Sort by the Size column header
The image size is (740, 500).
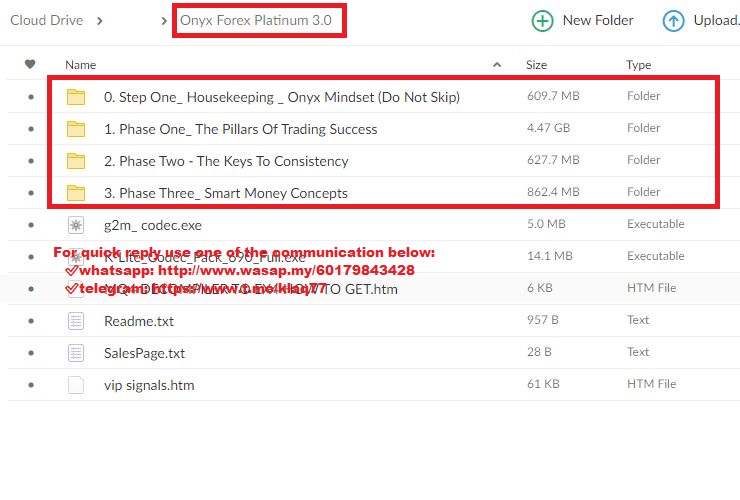coord(537,65)
